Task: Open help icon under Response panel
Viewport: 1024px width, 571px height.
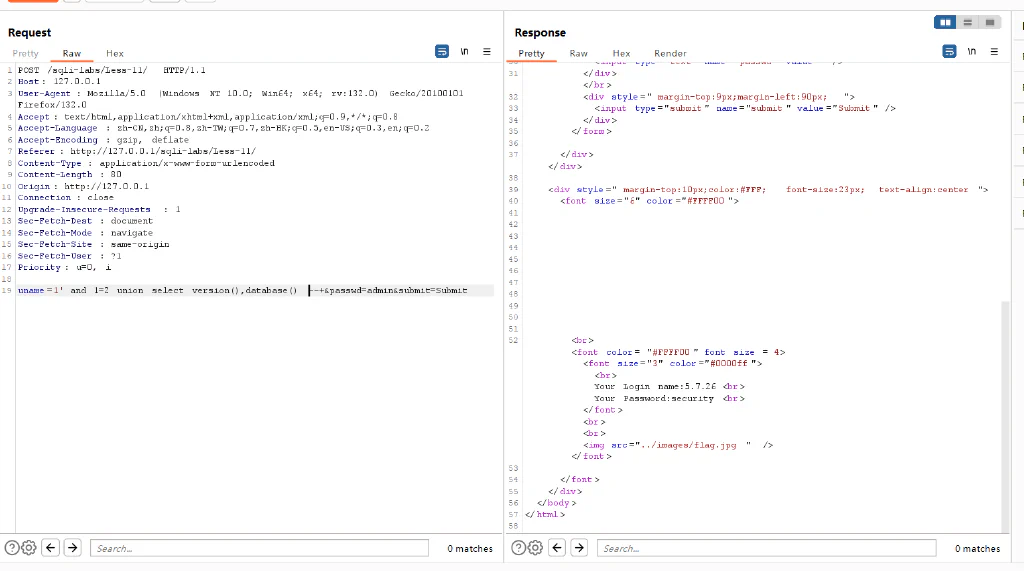Action: tap(519, 548)
